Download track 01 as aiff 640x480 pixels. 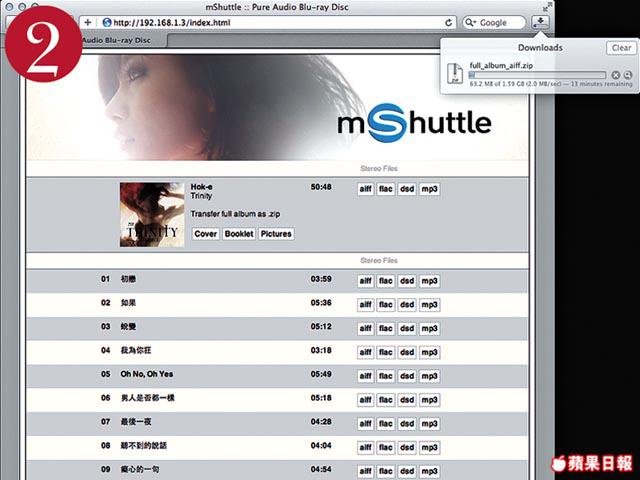point(365,280)
